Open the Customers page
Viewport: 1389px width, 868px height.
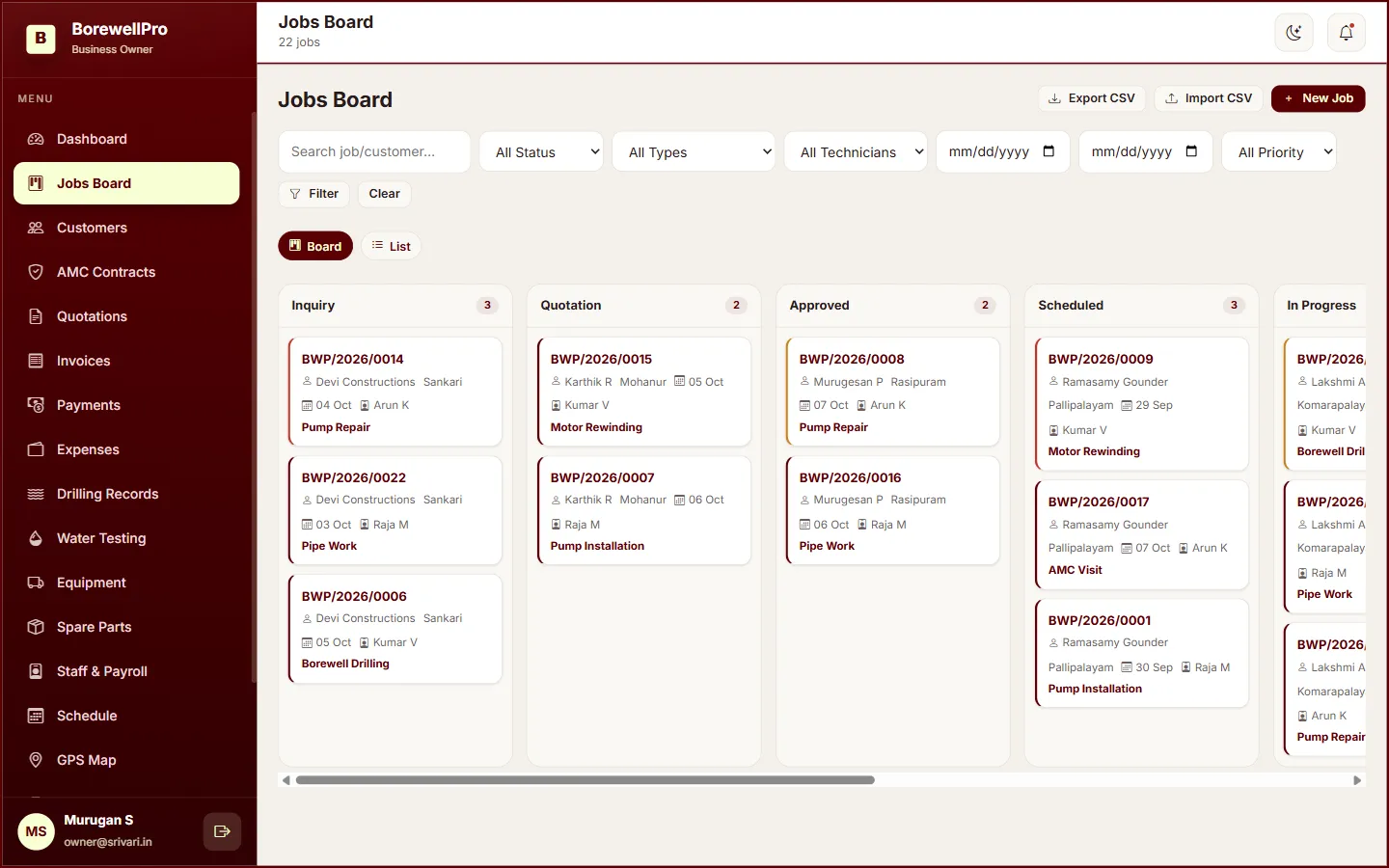pyautogui.click(x=126, y=228)
